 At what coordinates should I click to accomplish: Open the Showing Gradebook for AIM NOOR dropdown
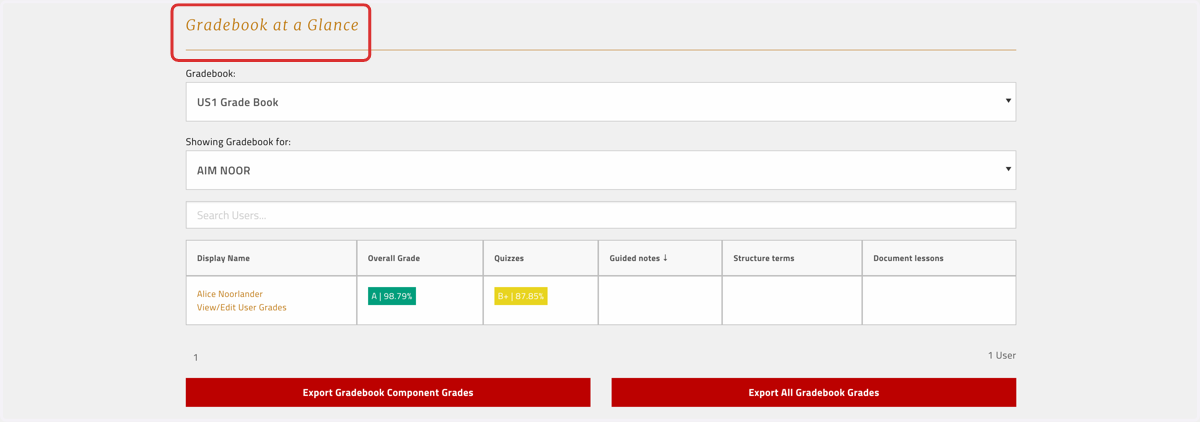(600, 170)
